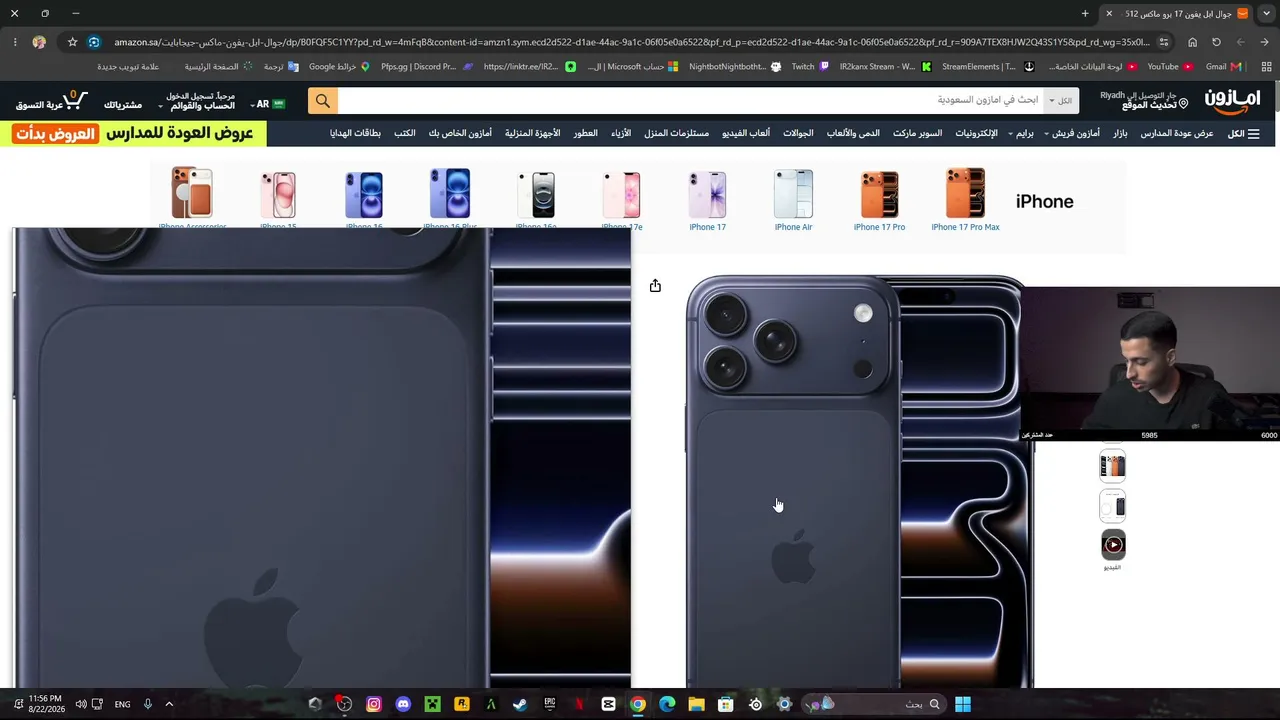Expand the Prime menu in navigation
This screenshot has width=1280, height=720.
point(1021,133)
